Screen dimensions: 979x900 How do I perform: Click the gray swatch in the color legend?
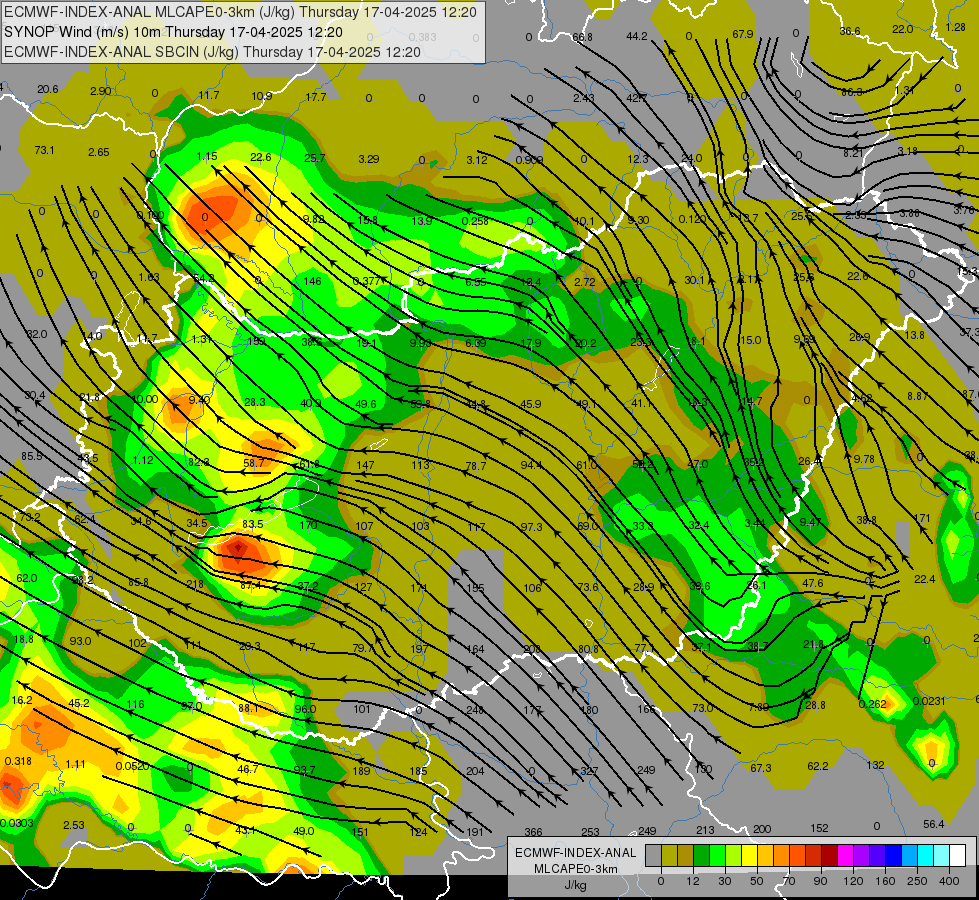click(653, 855)
